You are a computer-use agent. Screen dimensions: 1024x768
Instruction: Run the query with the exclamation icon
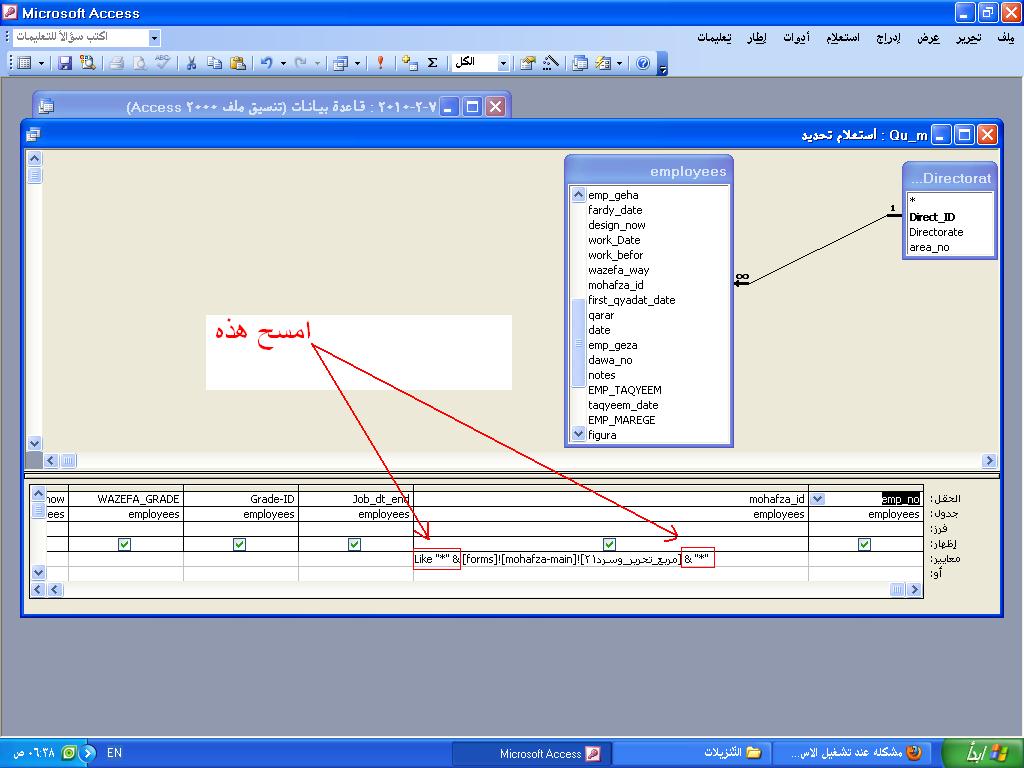pyautogui.click(x=380, y=63)
